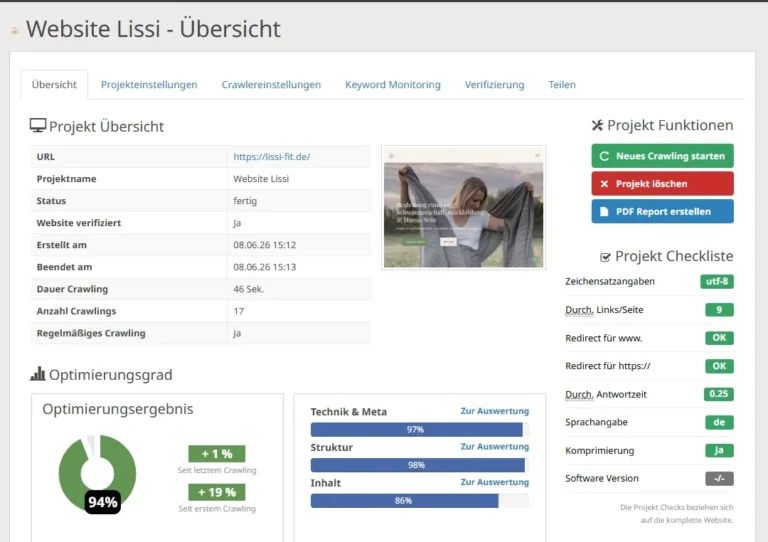
Task: Select the Teilen tab
Action: (562, 85)
